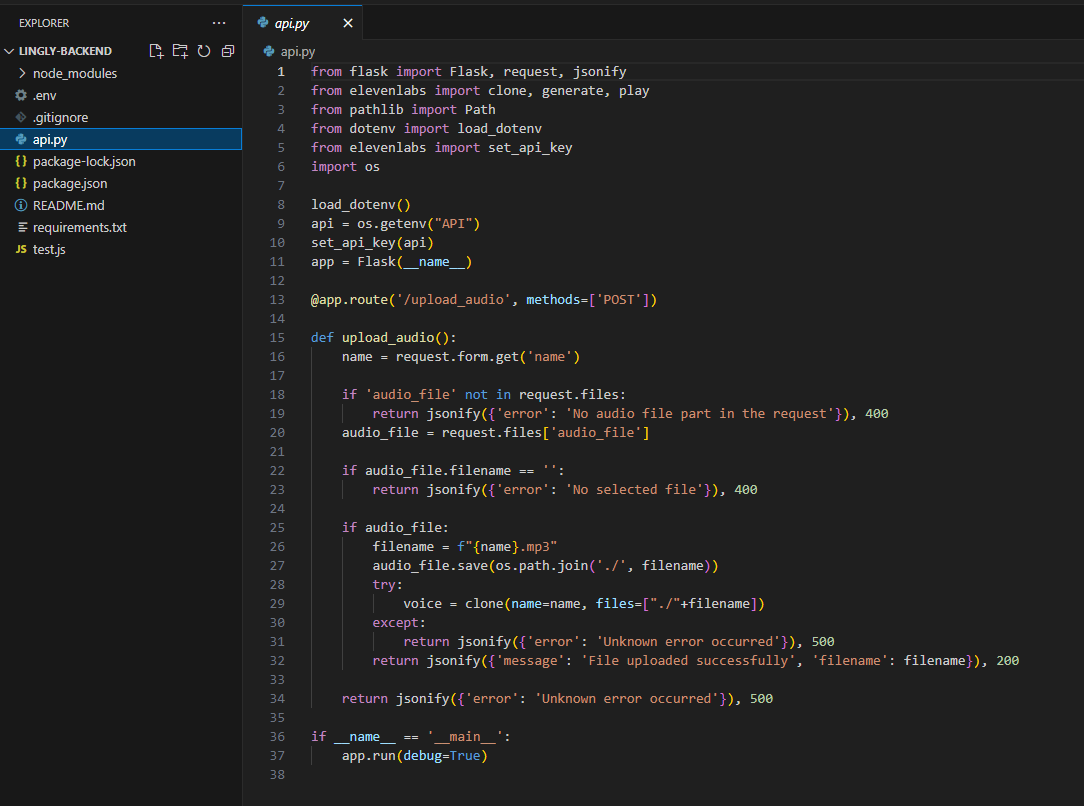Viewport: 1084px width, 806px height.
Task: Collapse all folders in Explorer
Action: 228,51
